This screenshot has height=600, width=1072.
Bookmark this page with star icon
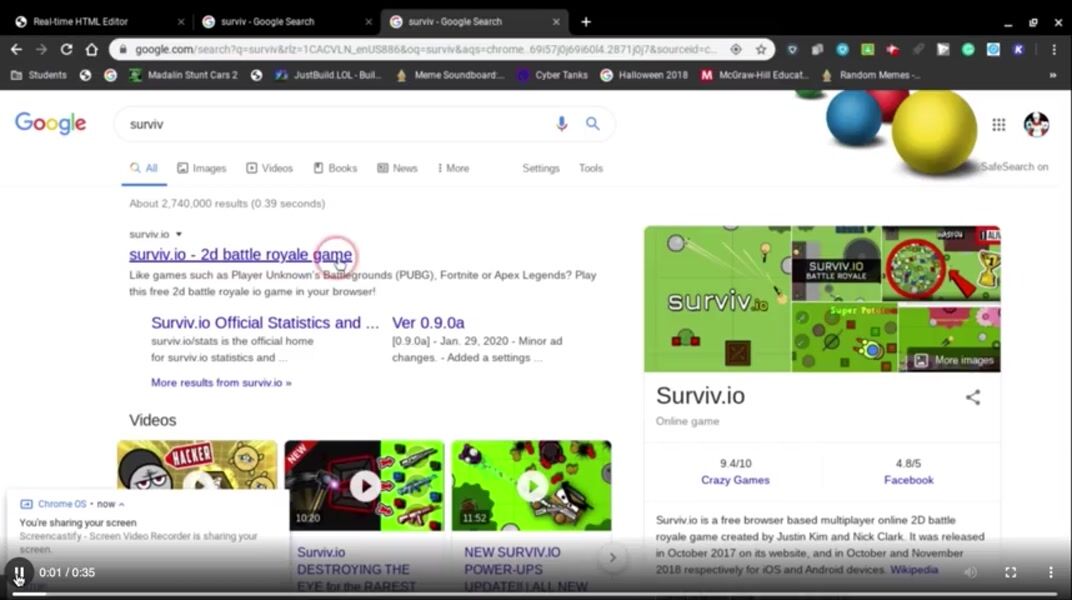point(761,49)
